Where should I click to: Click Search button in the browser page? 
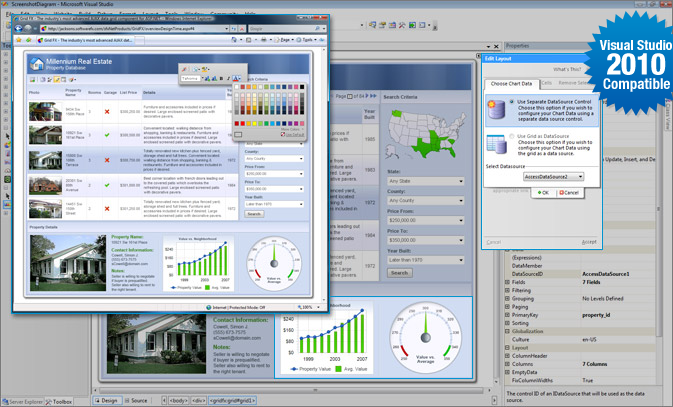tap(254, 214)
